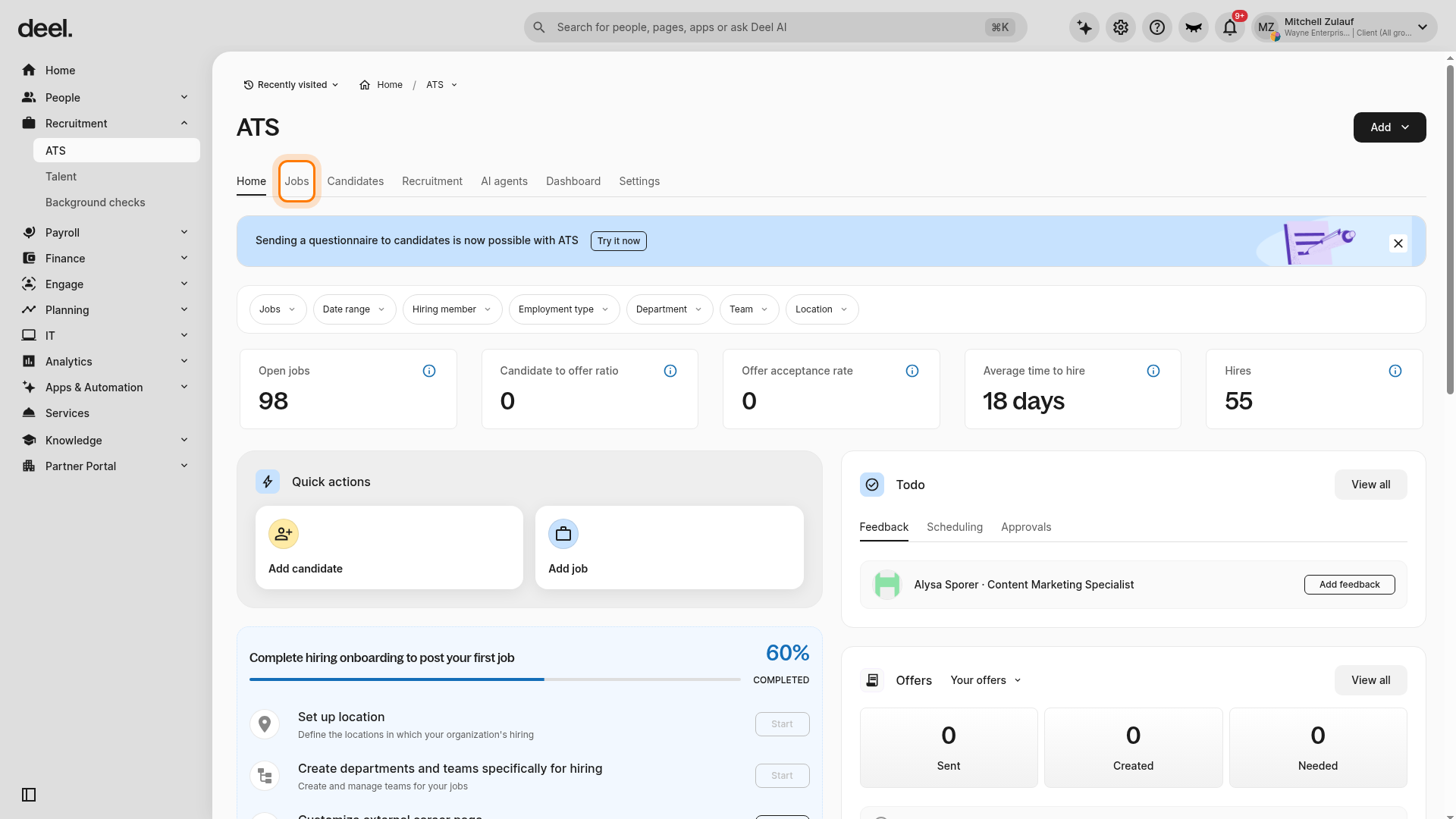Expand the account switcher chevron
Screen dimensions: 1456x819
(1423, 27)
